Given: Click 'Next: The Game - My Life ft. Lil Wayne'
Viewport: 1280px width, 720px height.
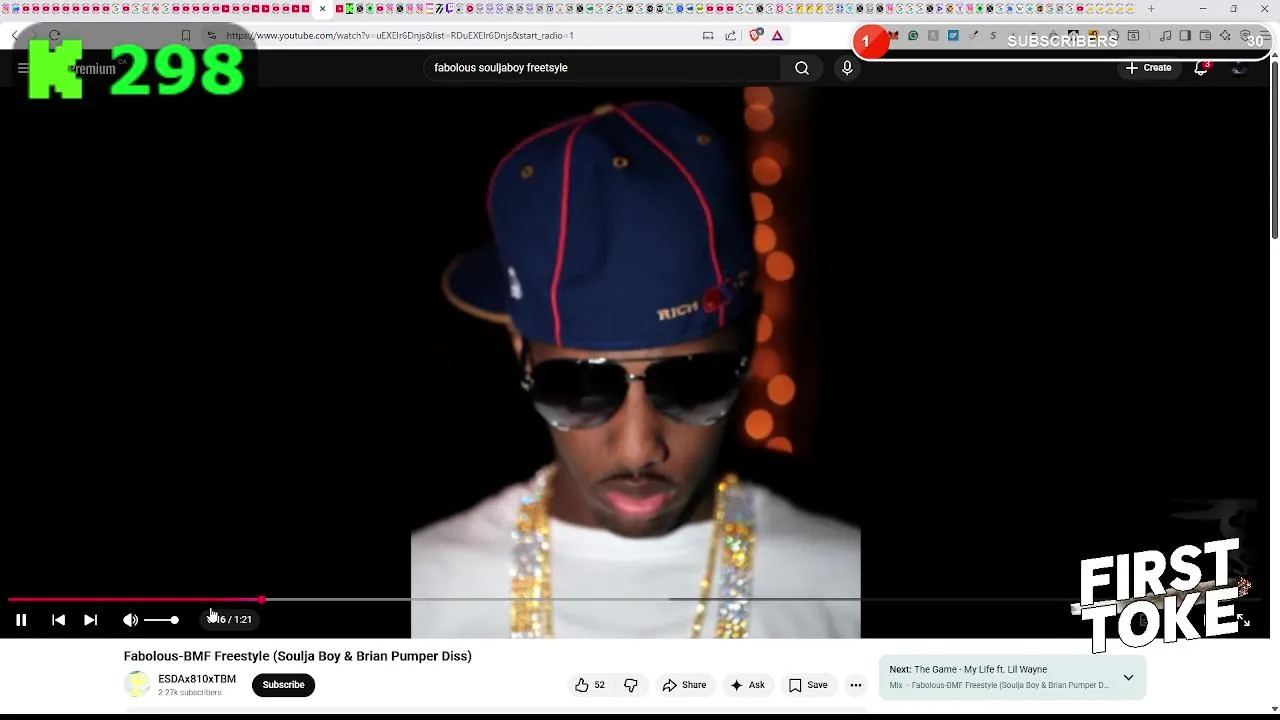Looking at the screenshot, I should pyautogui.click(x=968, y=670).
